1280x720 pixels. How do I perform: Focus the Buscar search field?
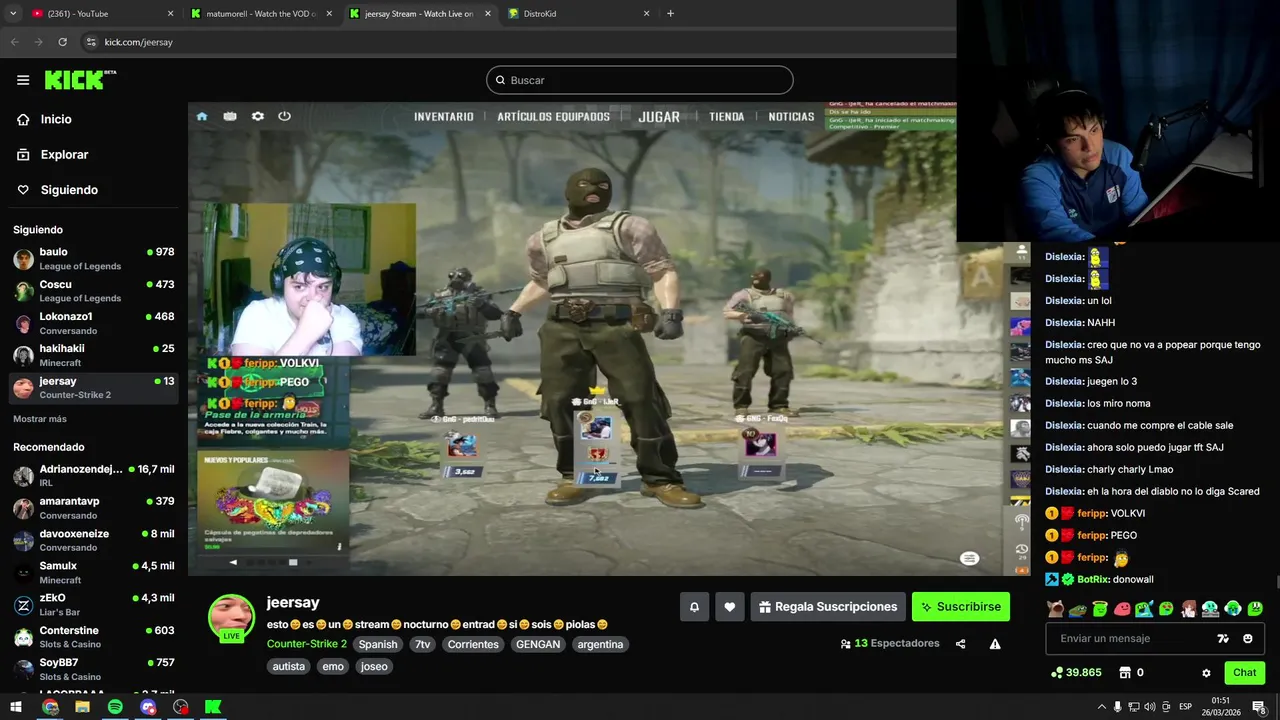[640, 80]
